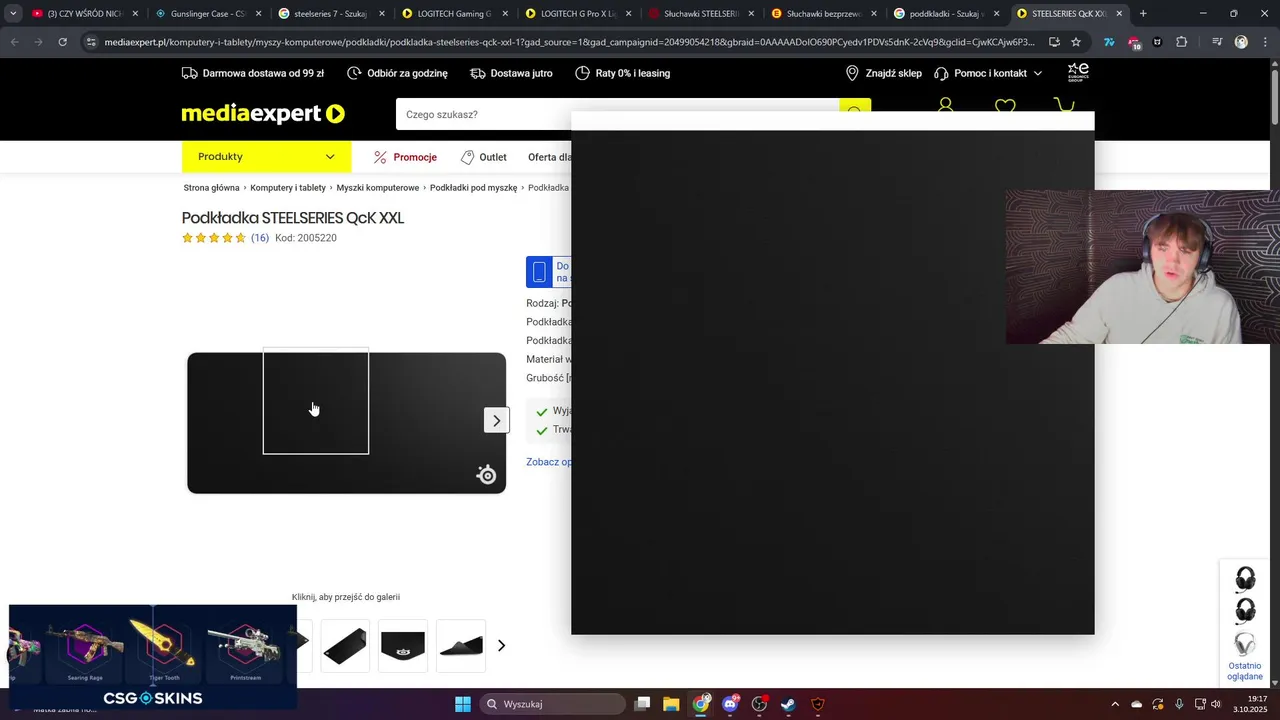Click the yellow search magnifier button
The width and height of the screenshot is (1280, 720).
pyautogui.click(x=855, y=107)
